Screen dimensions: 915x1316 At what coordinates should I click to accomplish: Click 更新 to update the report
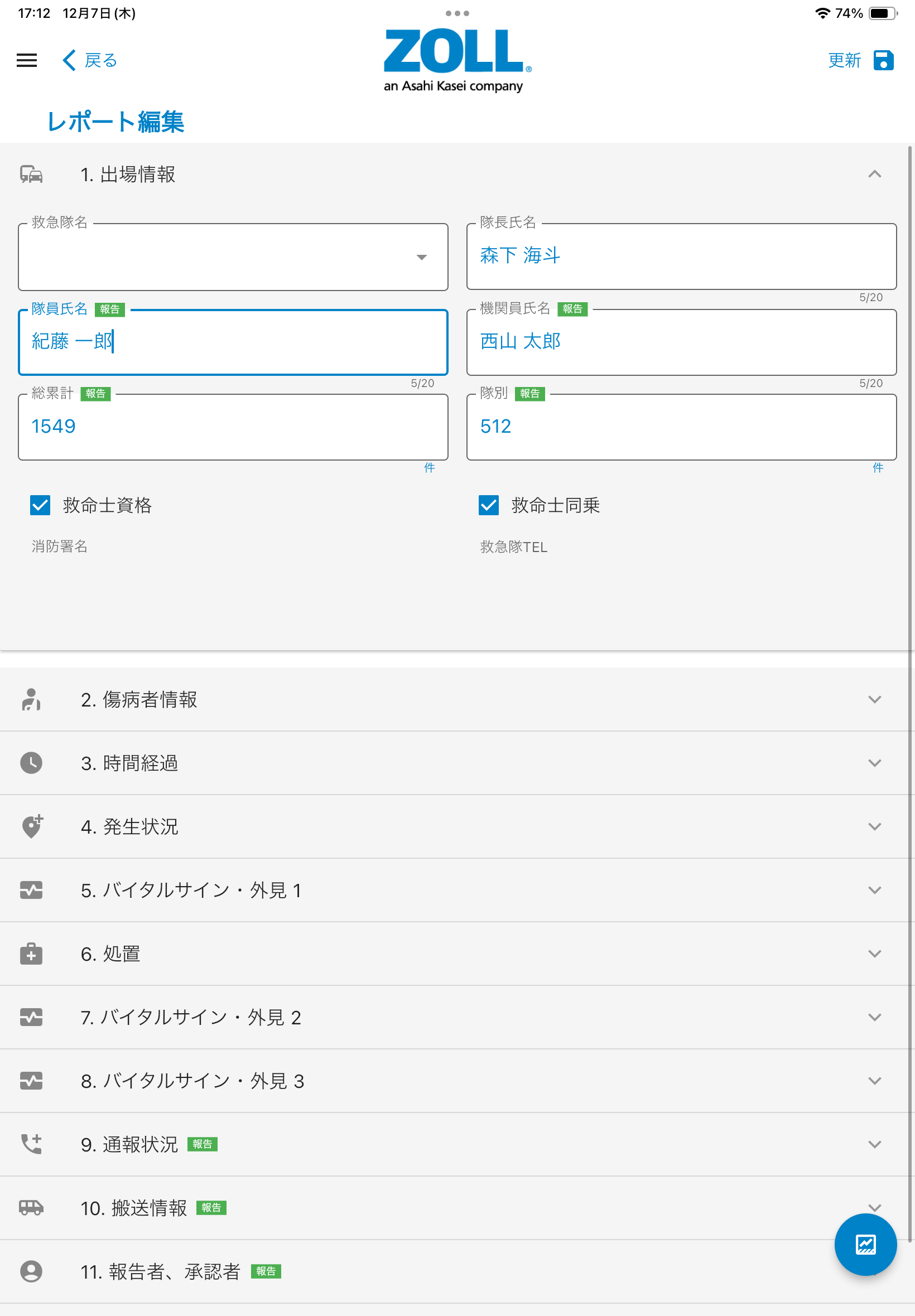point(844,60)
